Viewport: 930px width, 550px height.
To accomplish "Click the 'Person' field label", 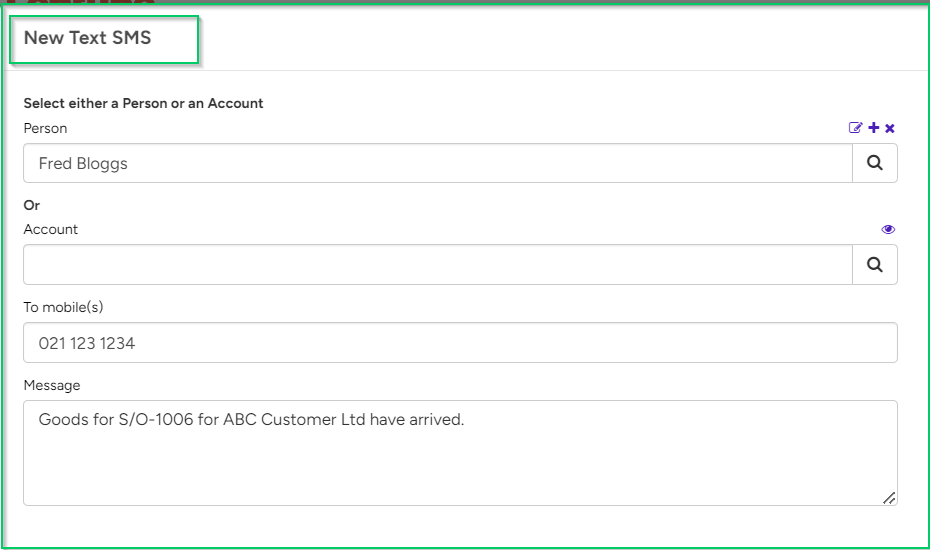I will tap(45, 128).
